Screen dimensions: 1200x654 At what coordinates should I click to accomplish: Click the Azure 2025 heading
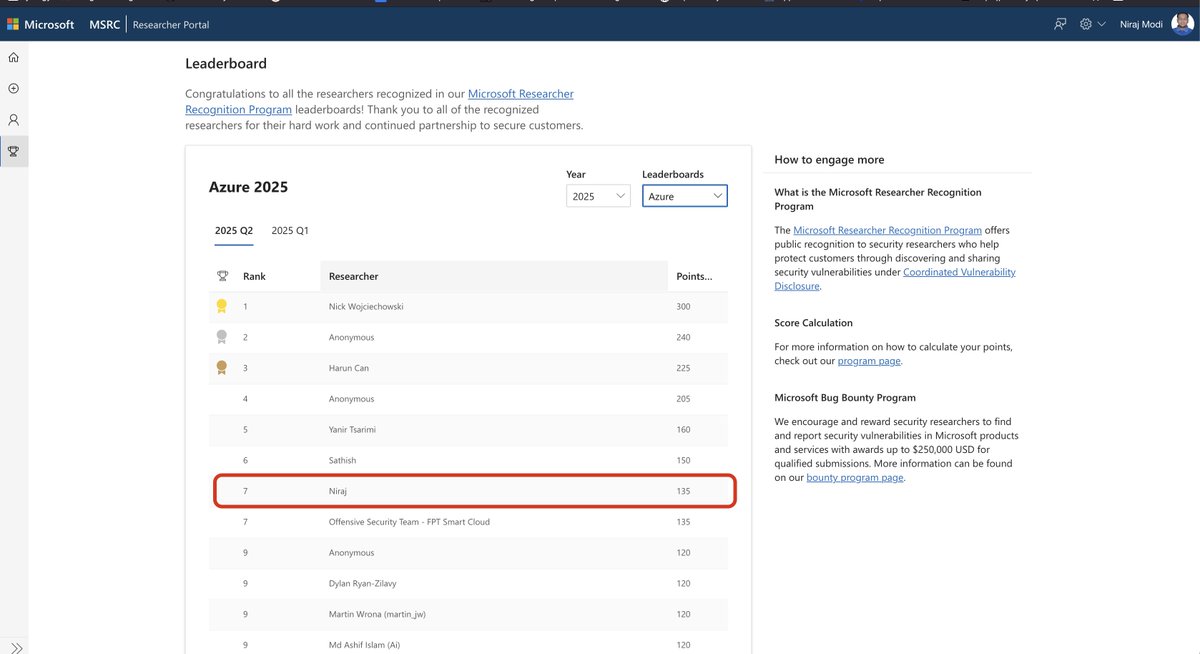[x=248, y=187]
